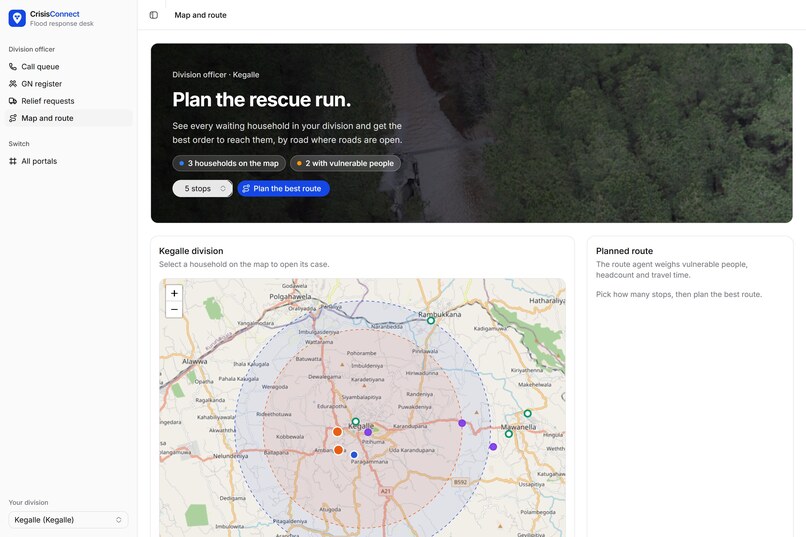Screen dimensions: 806x537
Task: Select Map and route menu item
Action: (x=68, y=118)
